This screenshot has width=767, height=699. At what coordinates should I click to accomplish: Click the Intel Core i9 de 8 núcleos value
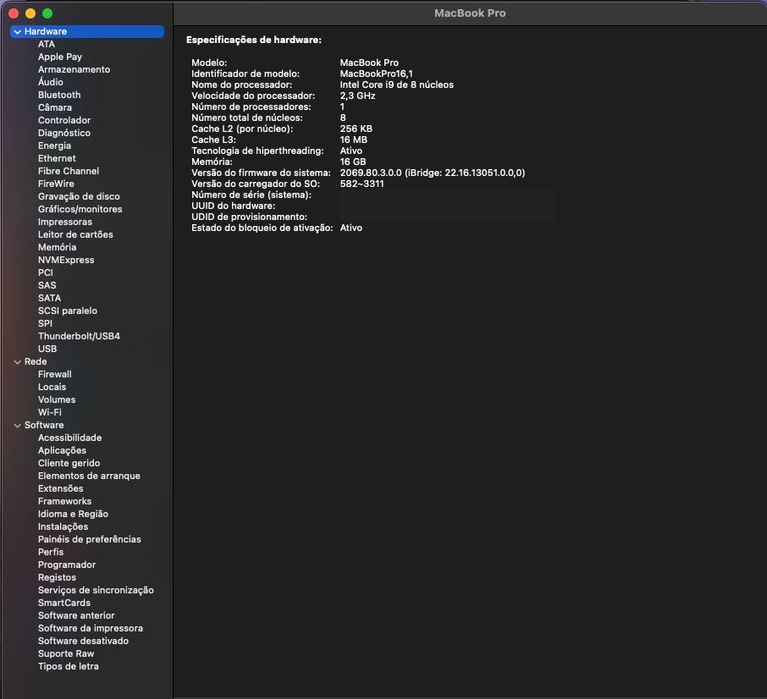(x=397, y=85)
